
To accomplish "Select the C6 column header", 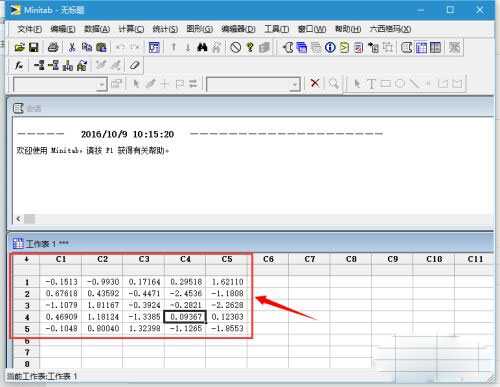I will coord(268,259).
